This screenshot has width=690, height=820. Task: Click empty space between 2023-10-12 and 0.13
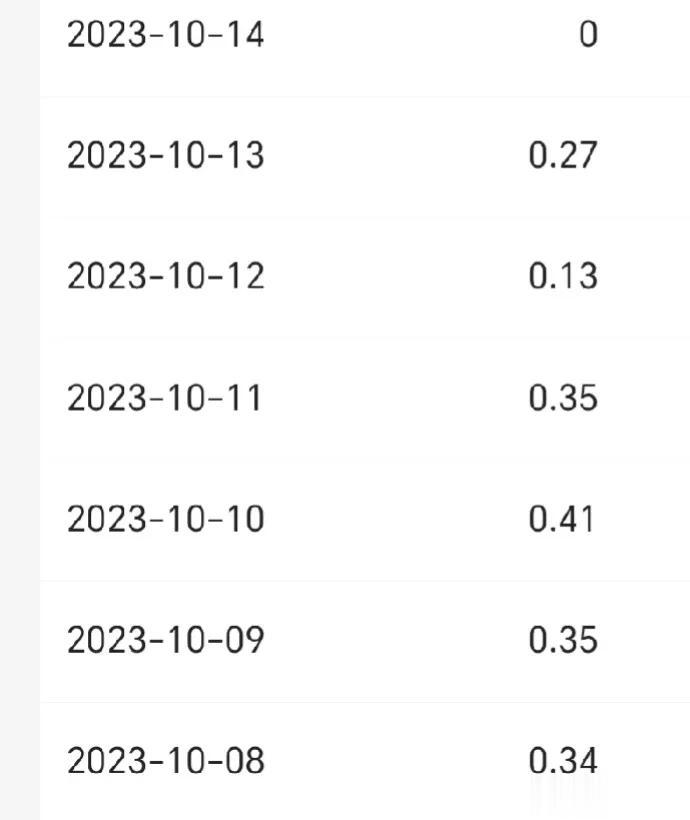click(x=396, y=276)
